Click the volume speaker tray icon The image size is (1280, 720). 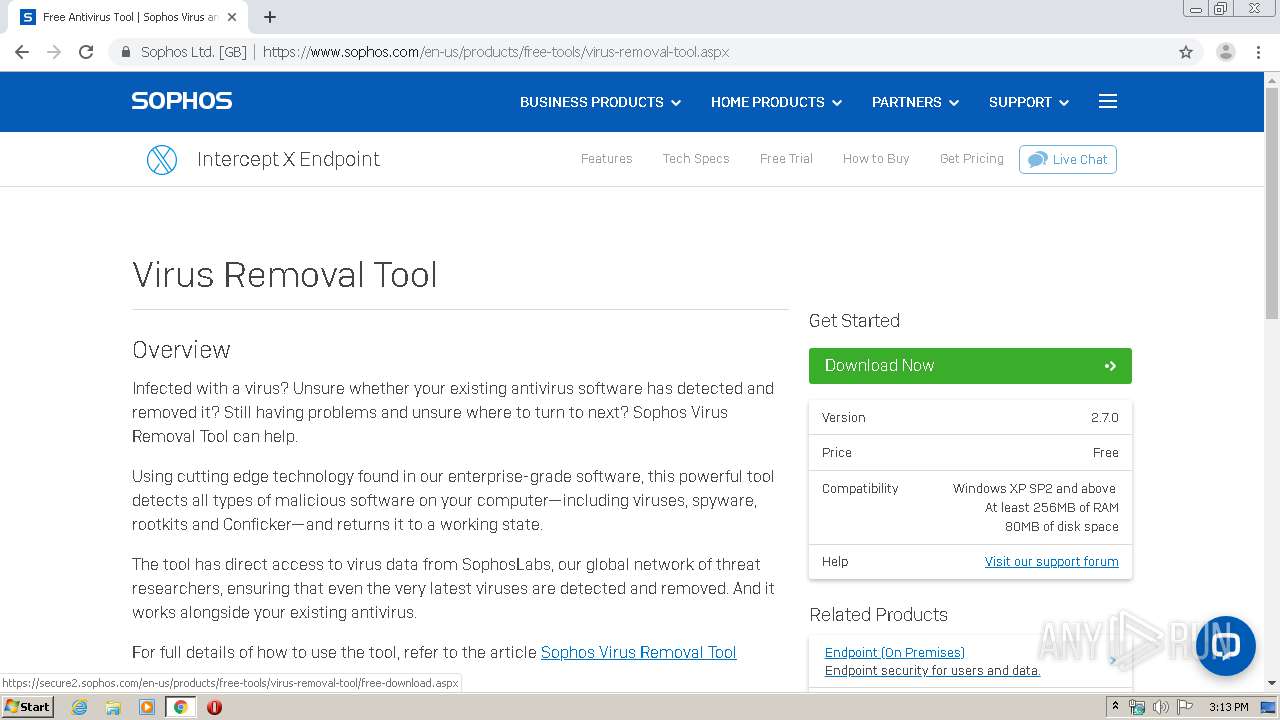[x=1160, y=707]
